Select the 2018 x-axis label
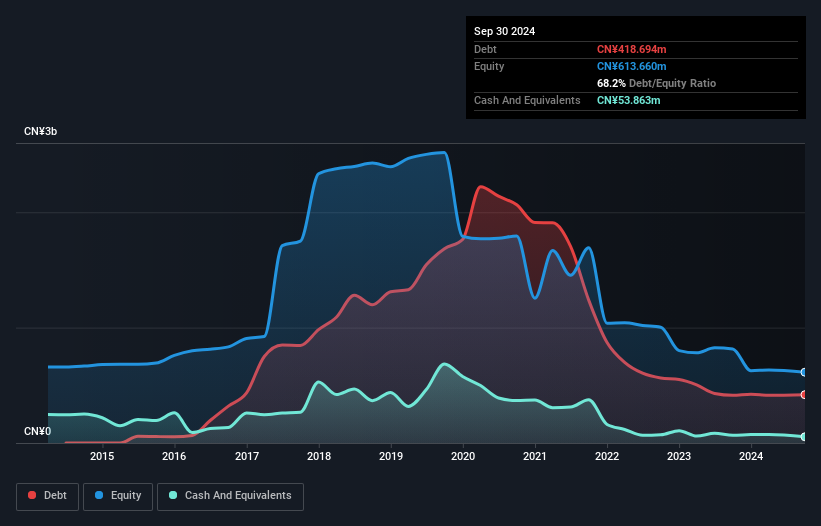 (319, 456)
